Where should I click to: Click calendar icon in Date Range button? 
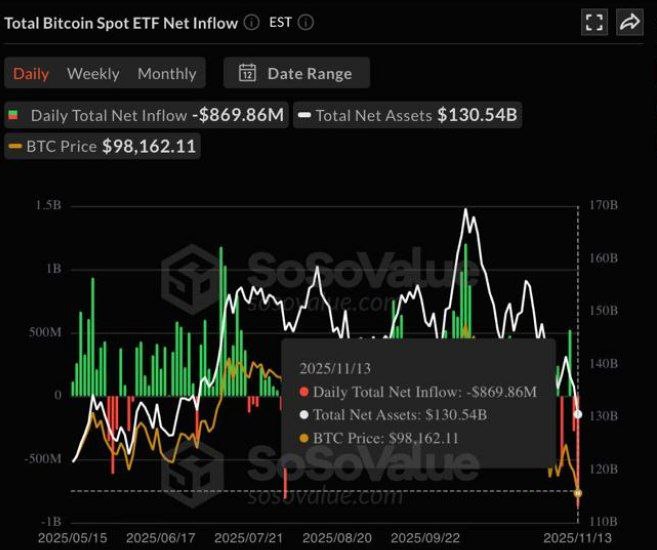pyautogui.click(x=247, y=73)
